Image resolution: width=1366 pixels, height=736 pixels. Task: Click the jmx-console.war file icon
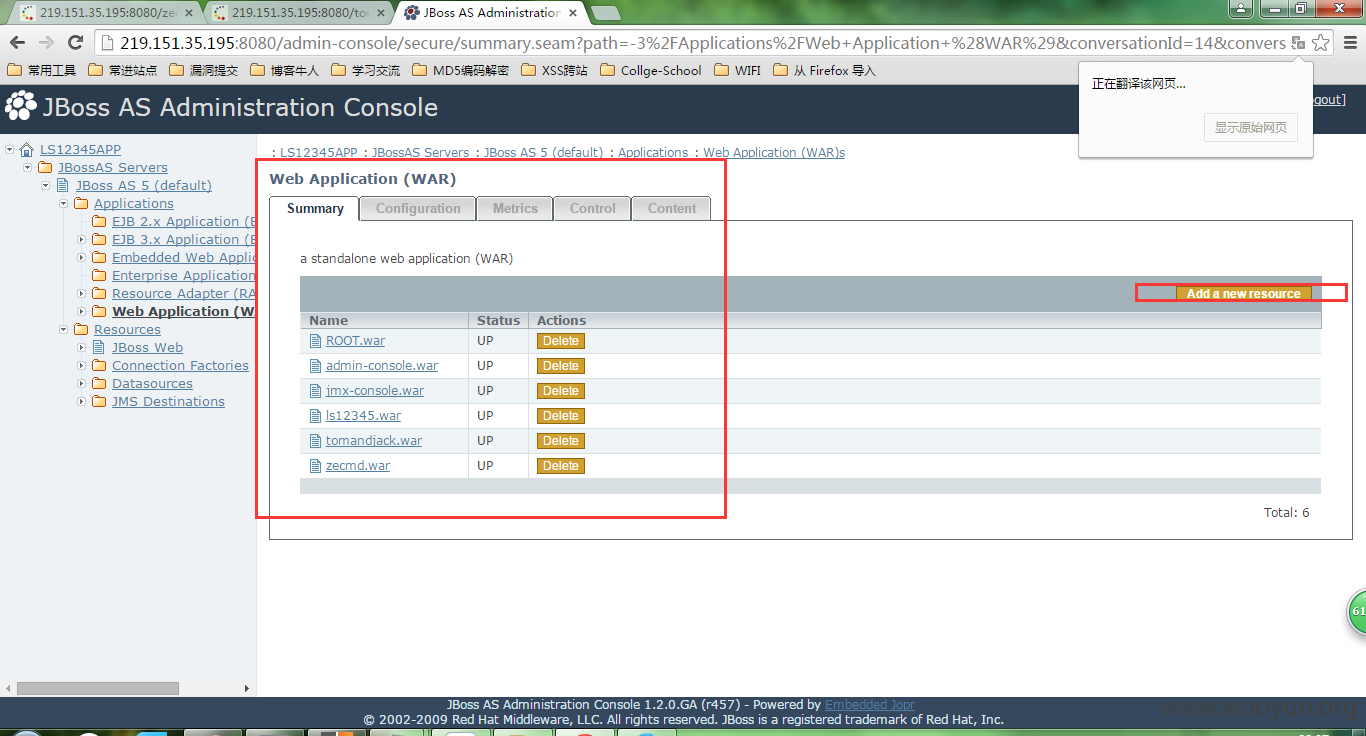316,391
